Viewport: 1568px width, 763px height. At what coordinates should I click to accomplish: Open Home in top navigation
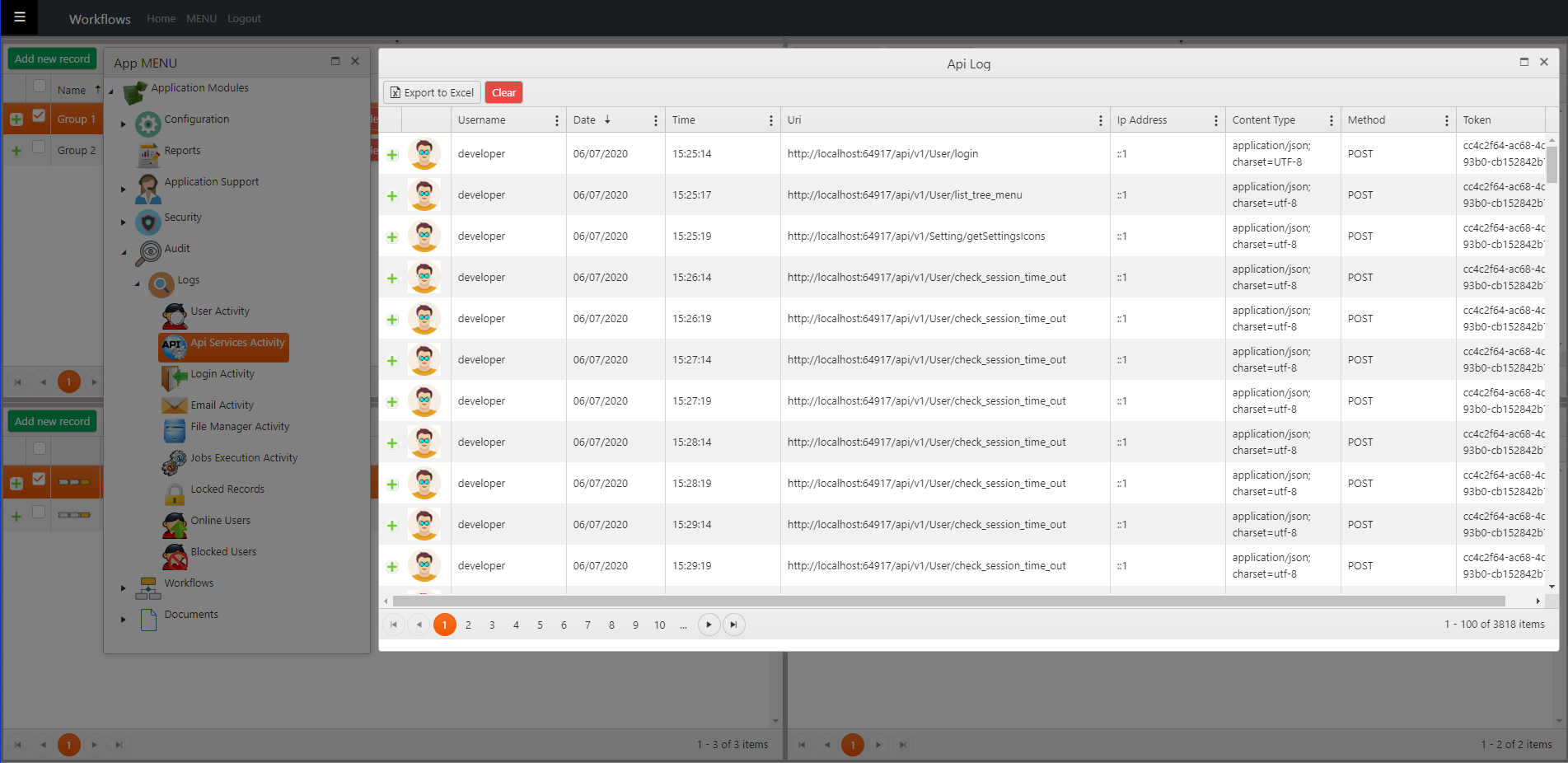tap(161, 18)
